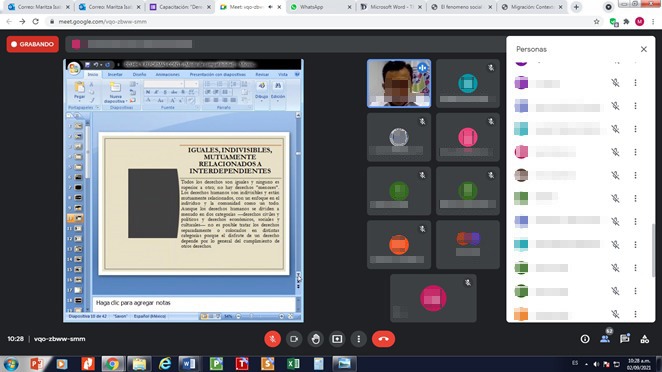The image size is (662, 372).
Task: Raise hand in the meeting
Action: [x=315, y=339]
